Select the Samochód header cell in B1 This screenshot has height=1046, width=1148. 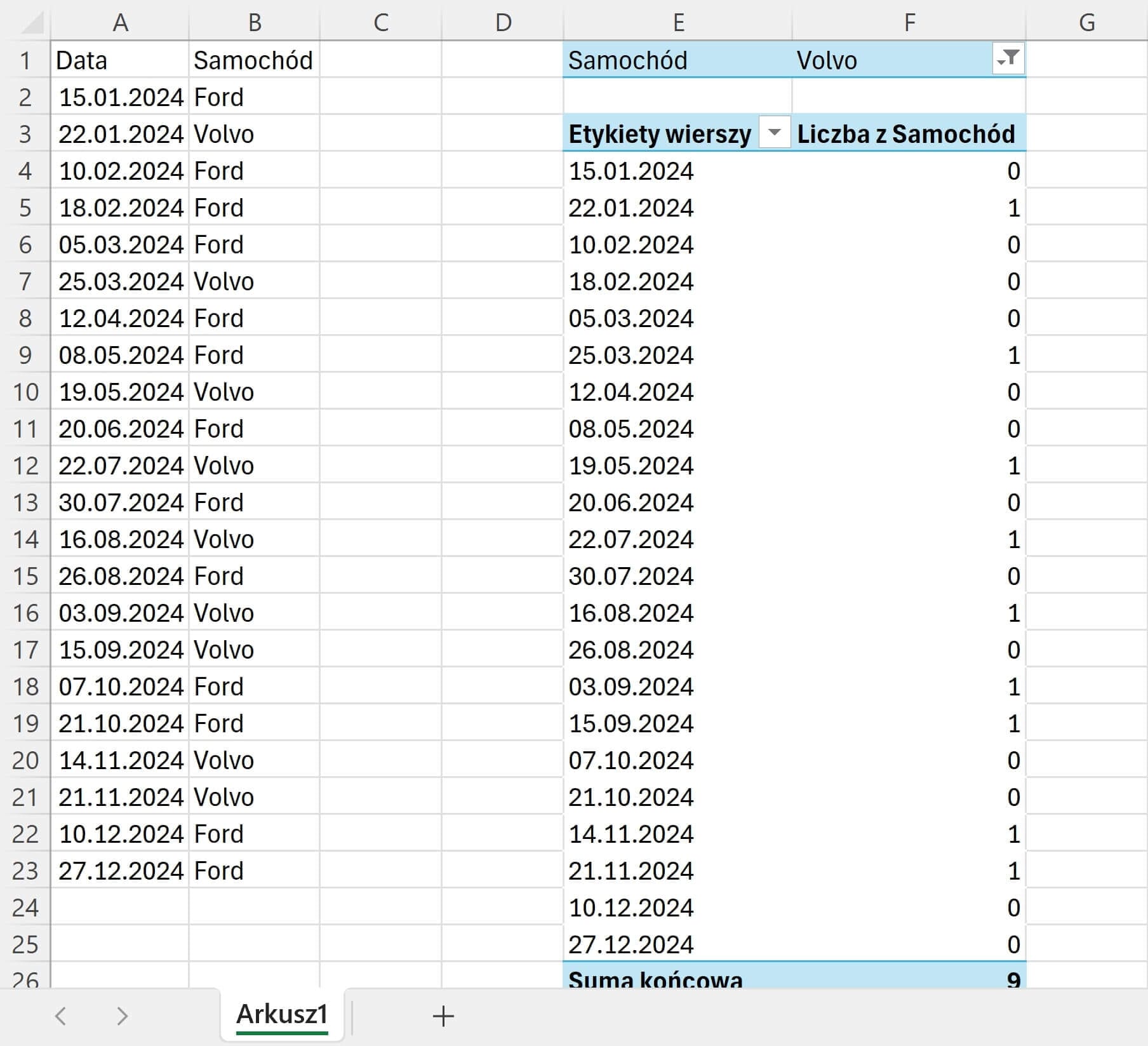coord(253,60)
